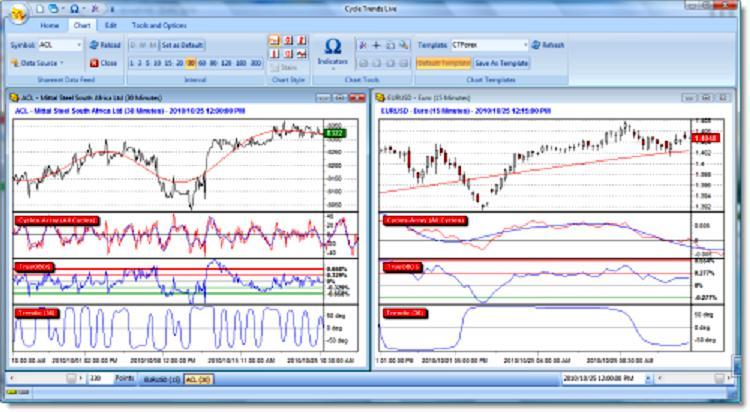Select the 300 minute interval

pos(256,63)
